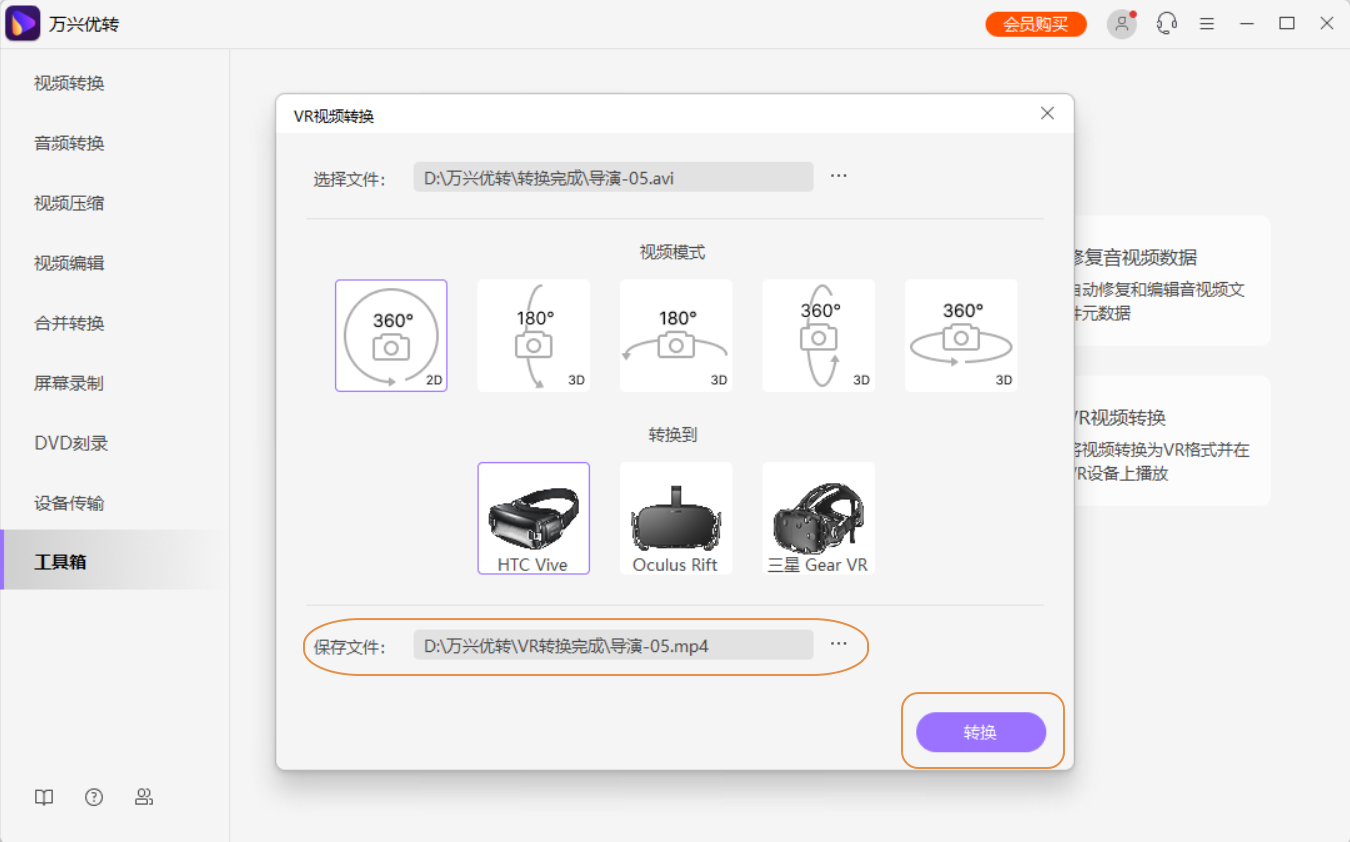Choose Oculus Rift as the target device
Viewport: 1350px width, 842px height.
click(676, 518)
